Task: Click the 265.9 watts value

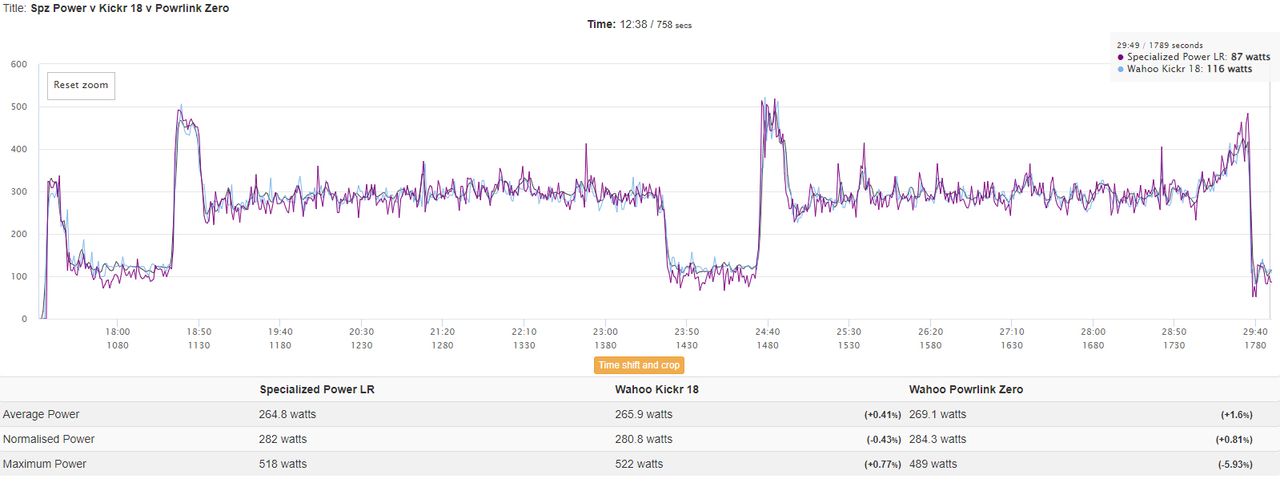Action: pyautogui.click(x=644, y=414)
